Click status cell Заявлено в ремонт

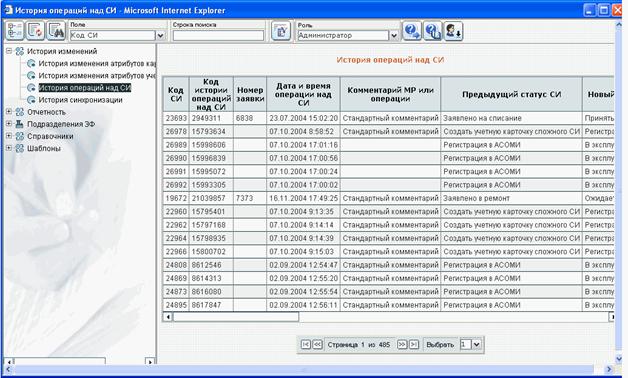511,198
